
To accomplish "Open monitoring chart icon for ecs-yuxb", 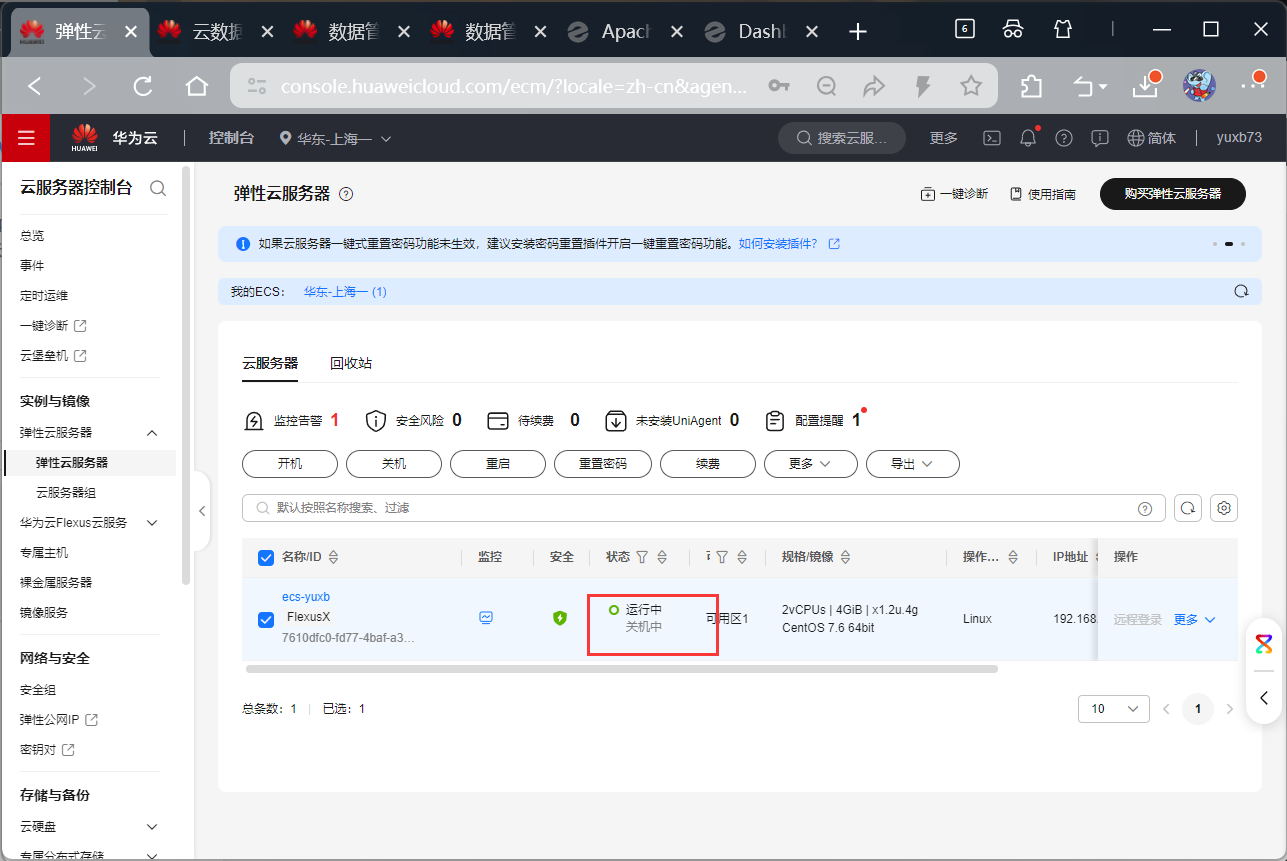I will point(486,618).
